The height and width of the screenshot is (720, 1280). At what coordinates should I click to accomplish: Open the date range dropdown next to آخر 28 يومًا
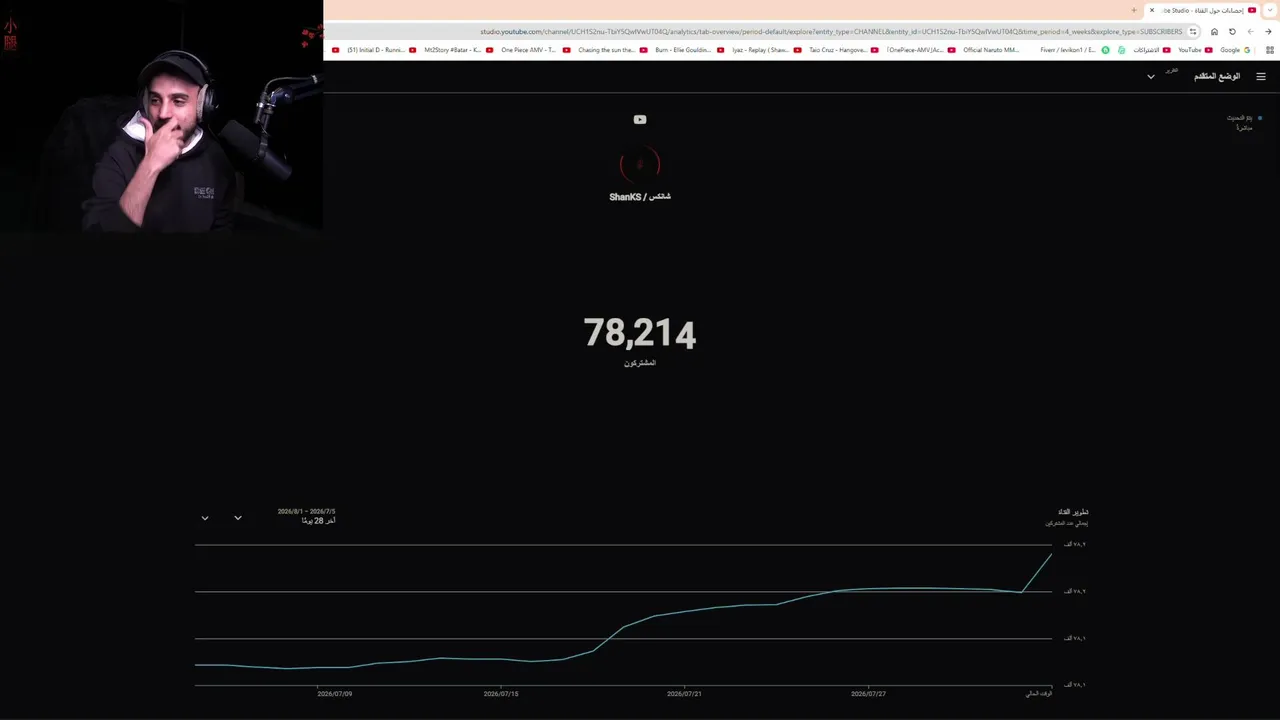pos(238,518)
